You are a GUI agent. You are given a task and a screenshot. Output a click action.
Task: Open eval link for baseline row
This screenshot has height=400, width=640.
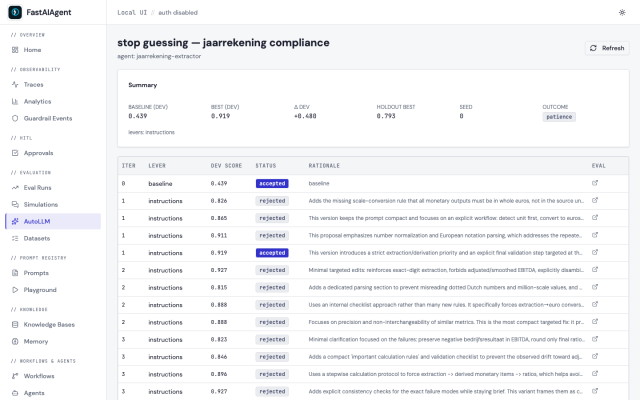click(x=595, y=183)
